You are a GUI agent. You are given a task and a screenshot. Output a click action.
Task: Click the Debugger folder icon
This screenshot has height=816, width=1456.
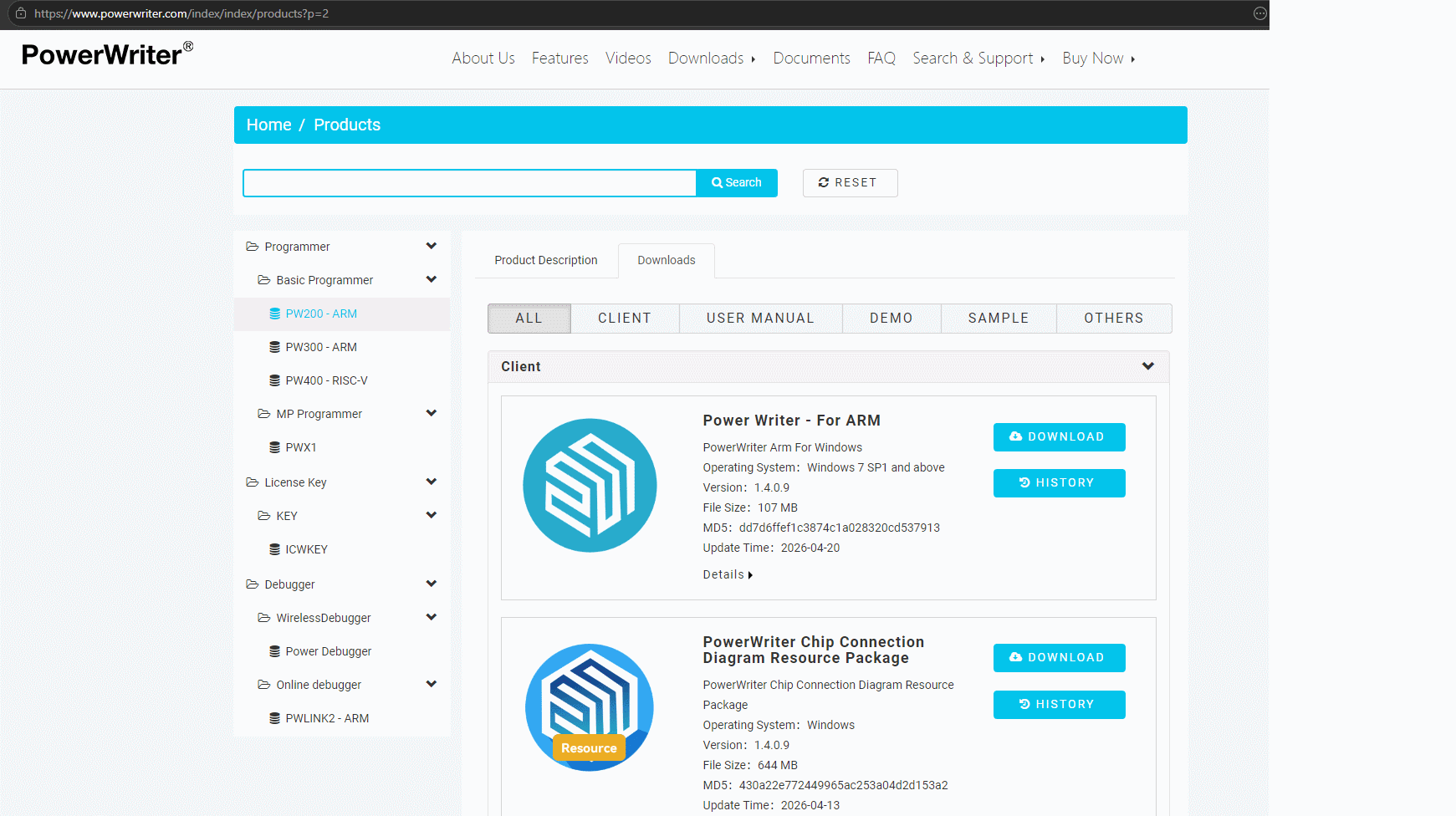coord(252,584)
